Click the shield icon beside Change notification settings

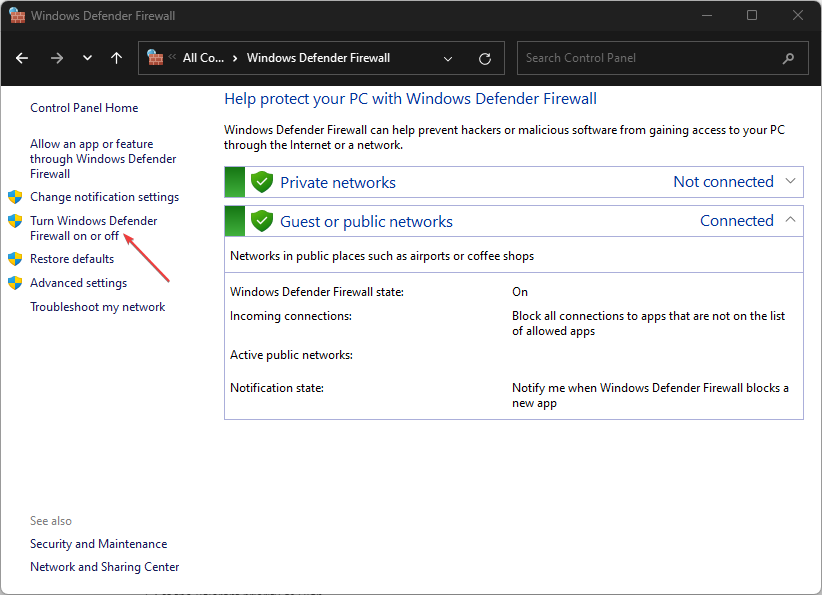click(x=15, y=197)
